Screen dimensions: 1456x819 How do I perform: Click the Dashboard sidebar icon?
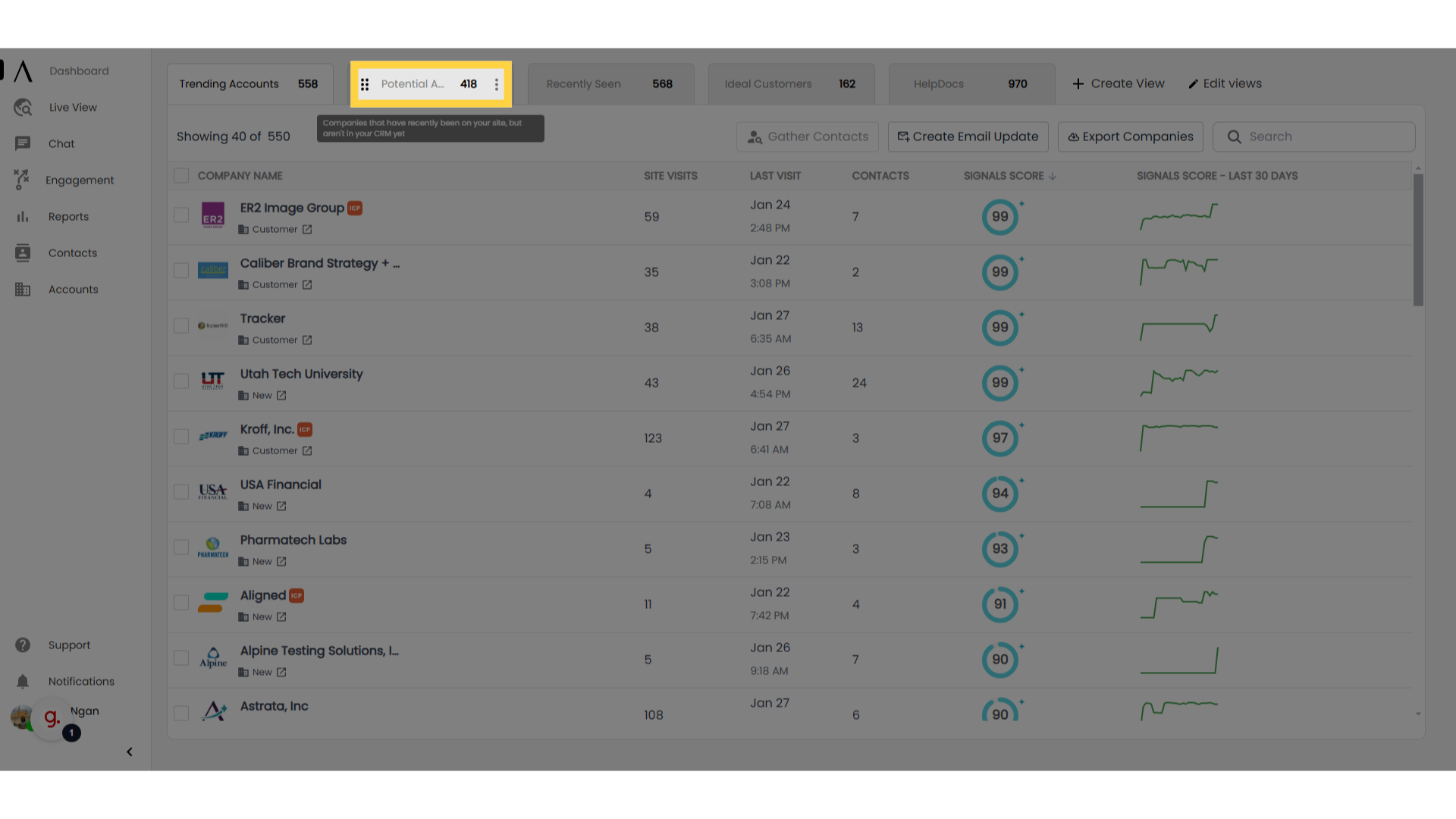[x=22, y=70]
